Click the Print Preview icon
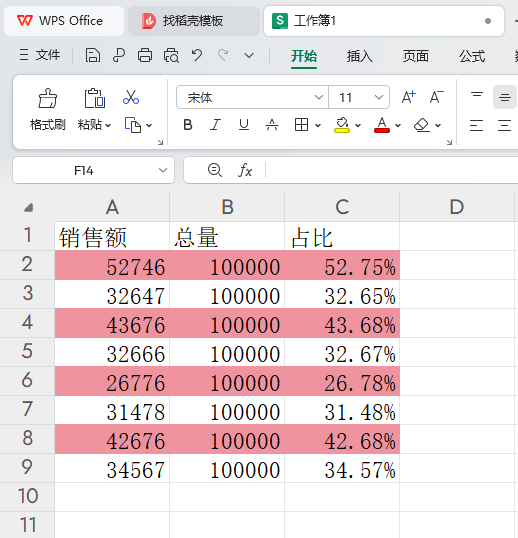The width and height of the screenshot is (518, 538). (171, 56)
